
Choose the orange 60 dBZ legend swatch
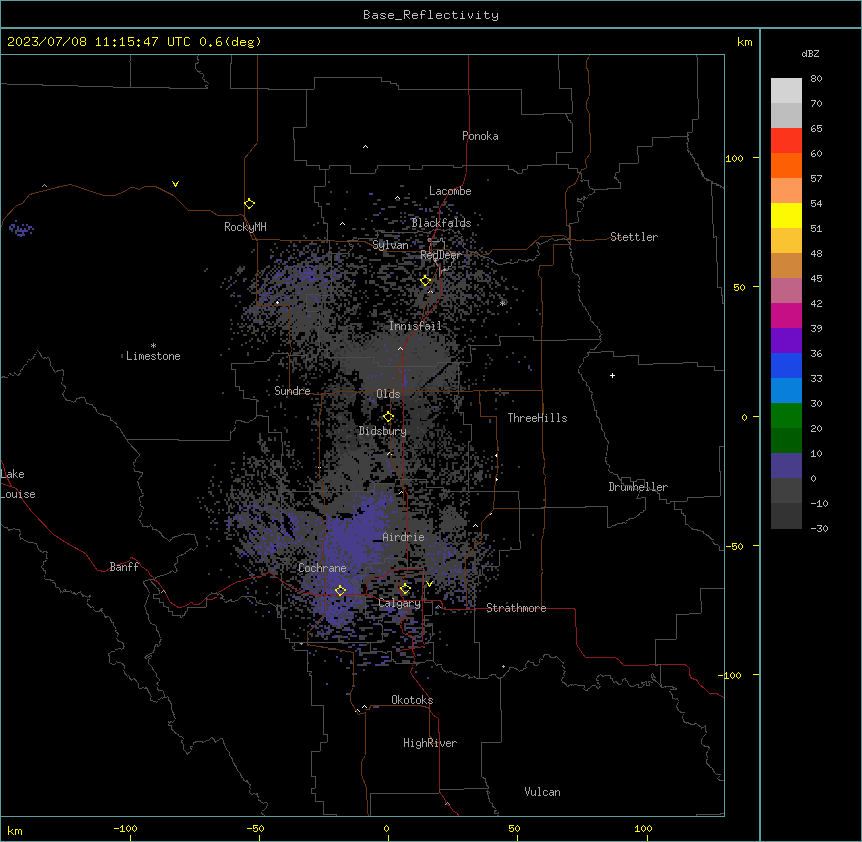tap(786, 165)
